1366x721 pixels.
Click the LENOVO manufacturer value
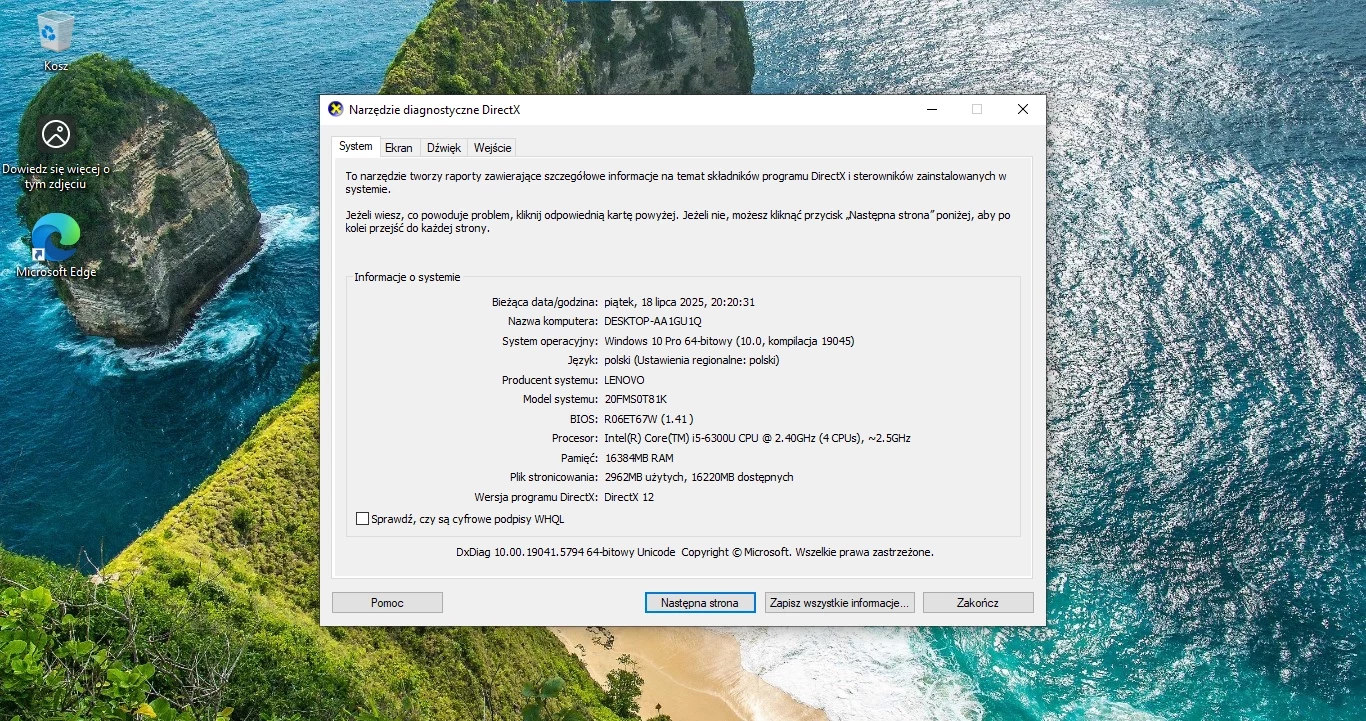point(624,380)
